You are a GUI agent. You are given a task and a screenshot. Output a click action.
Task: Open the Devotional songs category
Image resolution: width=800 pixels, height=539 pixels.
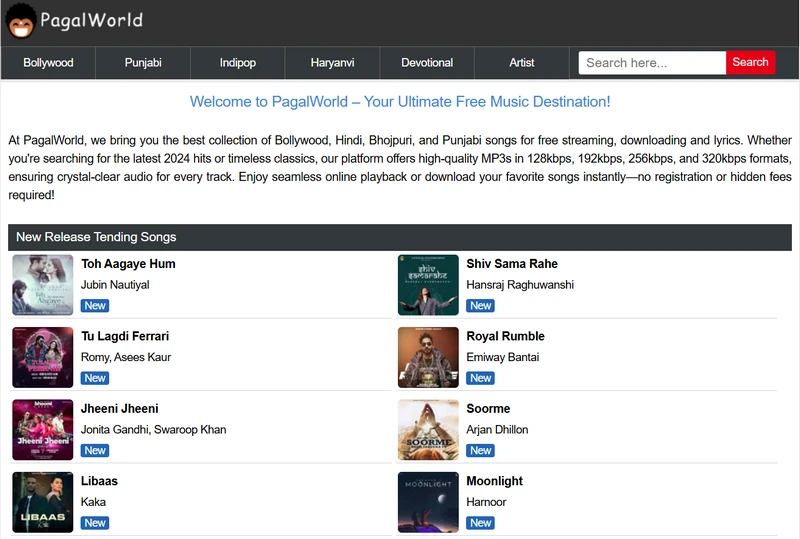[427, 63]
